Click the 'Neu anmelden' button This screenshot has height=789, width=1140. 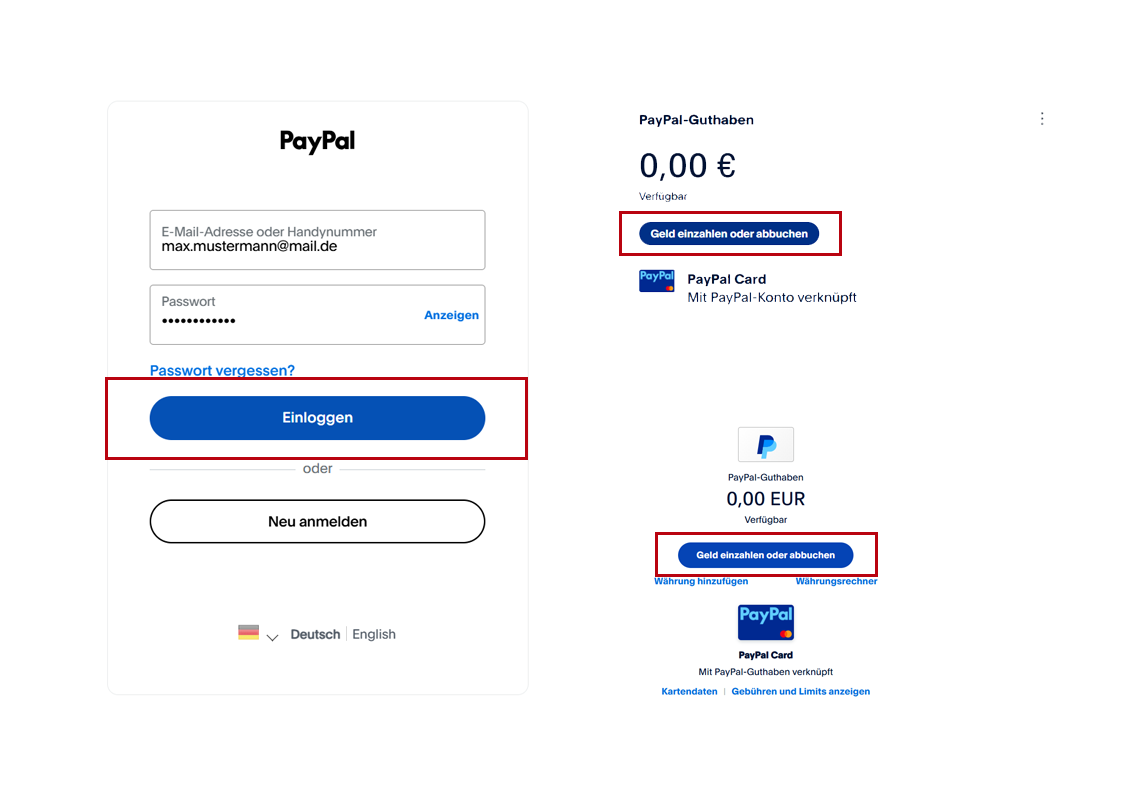[317, 521]
